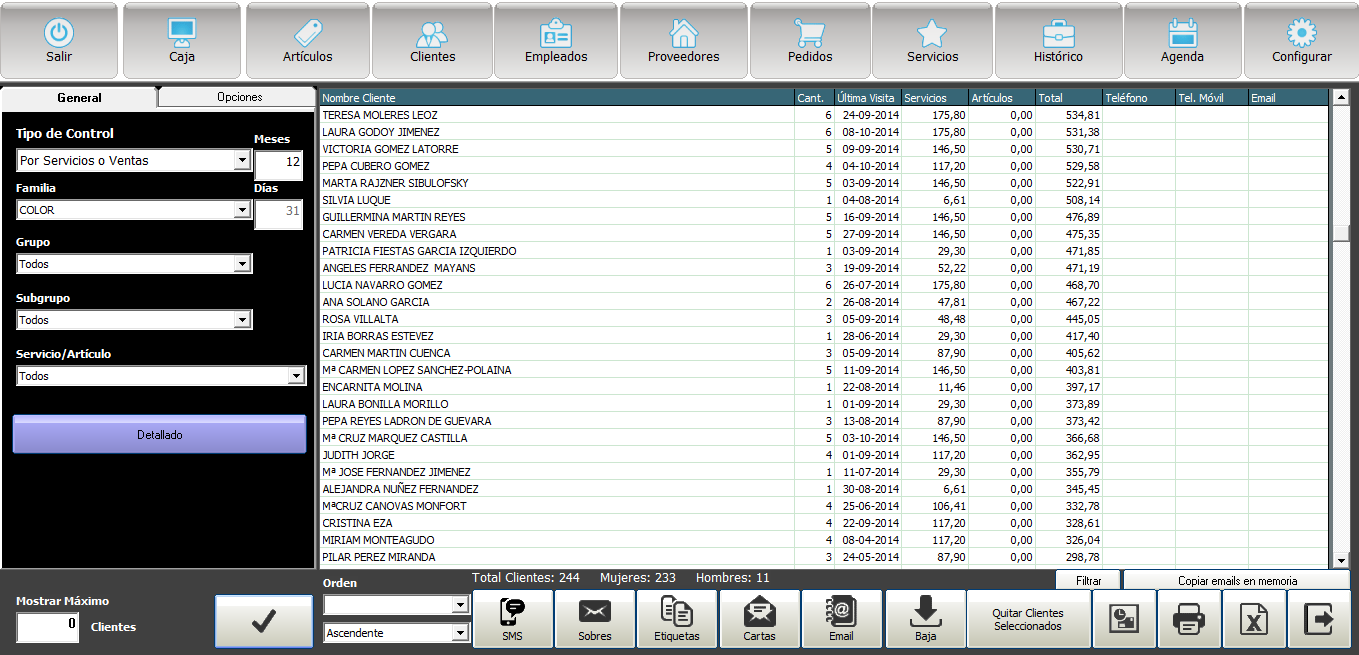Click the Mostrar Máximo clients input field

click(x=48, y=627)
